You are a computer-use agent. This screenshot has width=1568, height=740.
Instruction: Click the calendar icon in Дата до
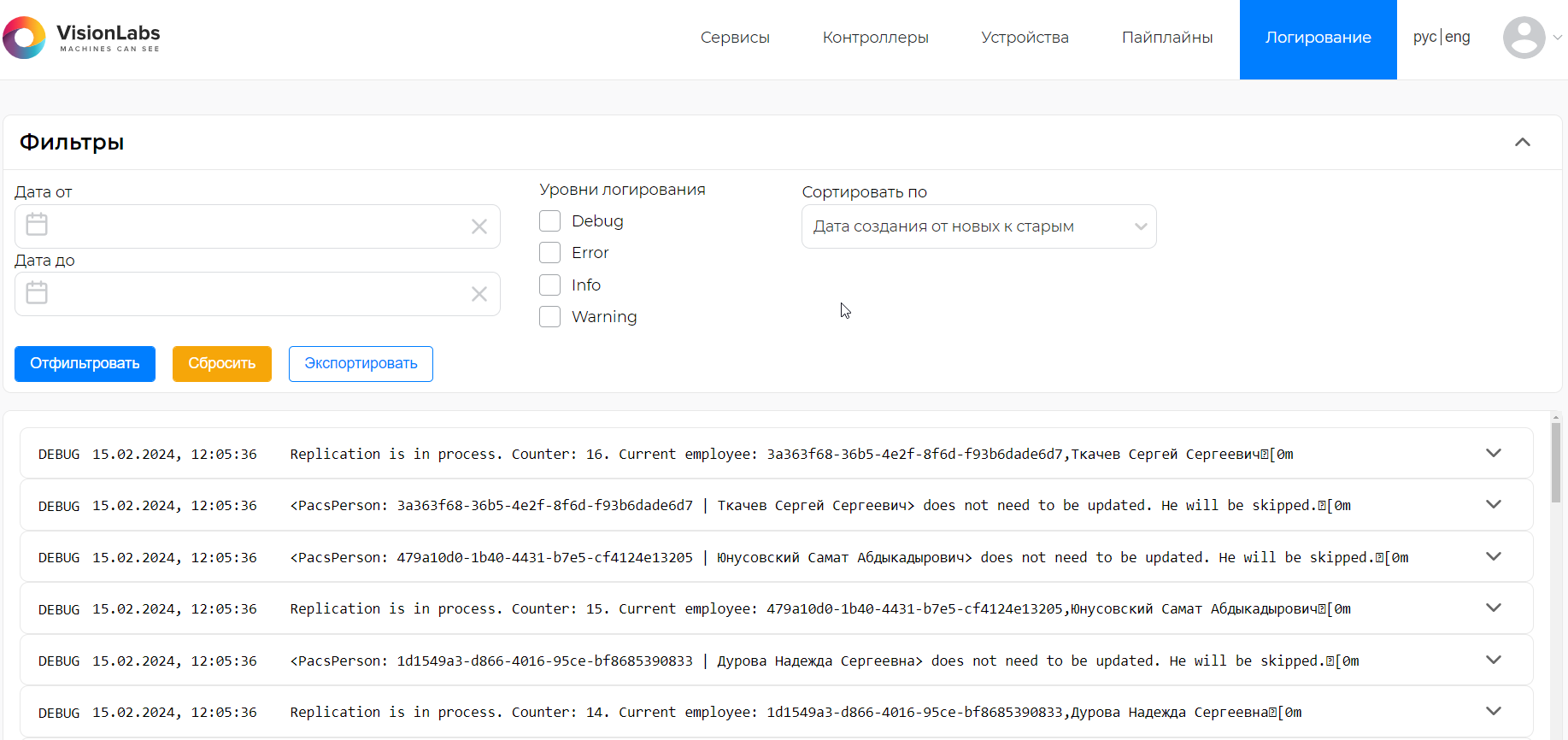click(37, 293)
